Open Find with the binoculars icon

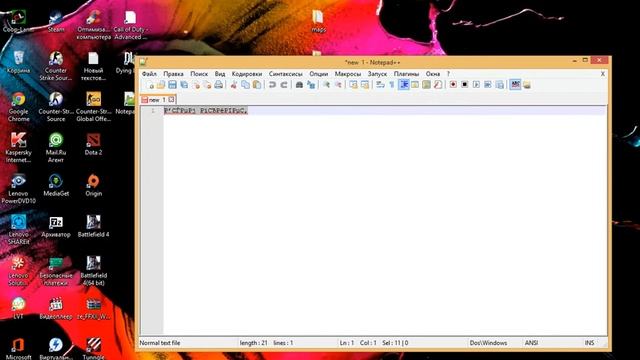(299, 85)
